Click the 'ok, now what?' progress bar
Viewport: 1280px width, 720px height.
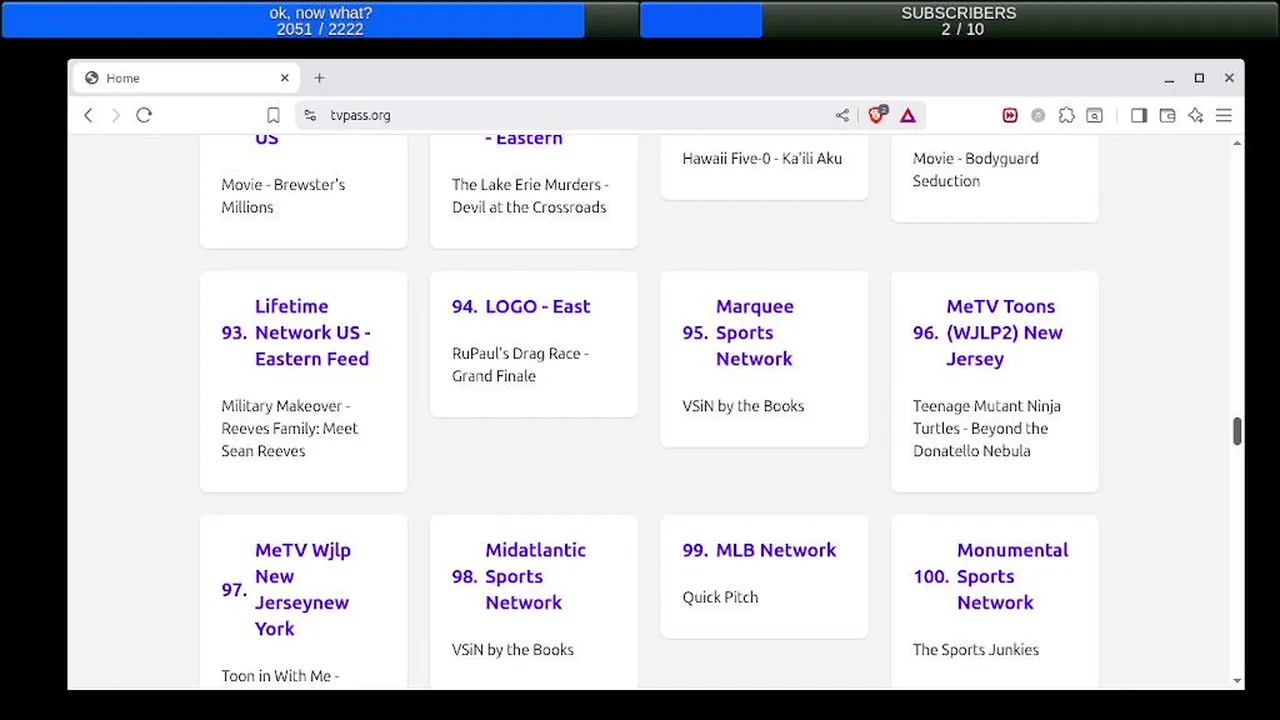coord(320,20)
